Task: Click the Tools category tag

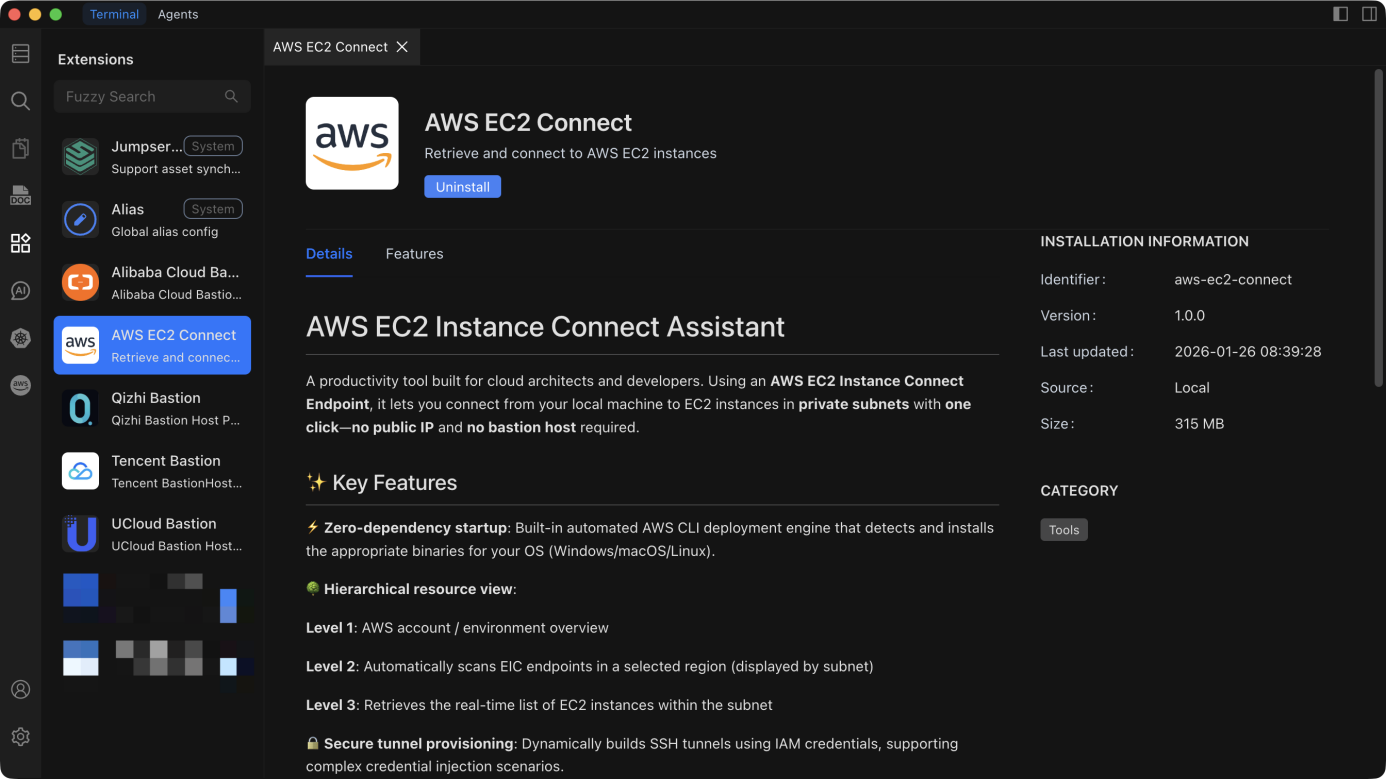Action: (1063, 530)
